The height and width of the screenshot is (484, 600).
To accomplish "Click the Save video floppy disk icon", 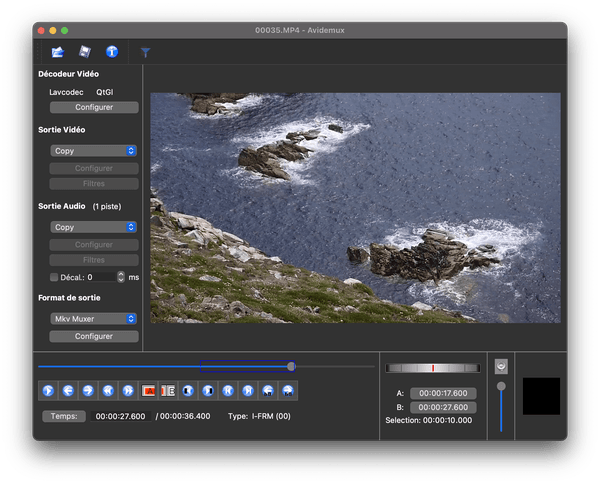I will click(x=85, y=52).
